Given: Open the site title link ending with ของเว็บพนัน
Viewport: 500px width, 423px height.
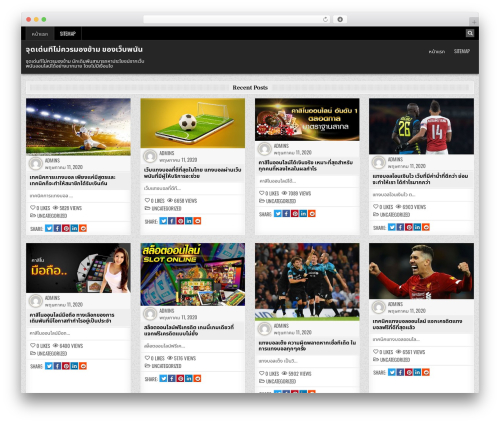Looking at the screenshot, I should tap(84, 49).
